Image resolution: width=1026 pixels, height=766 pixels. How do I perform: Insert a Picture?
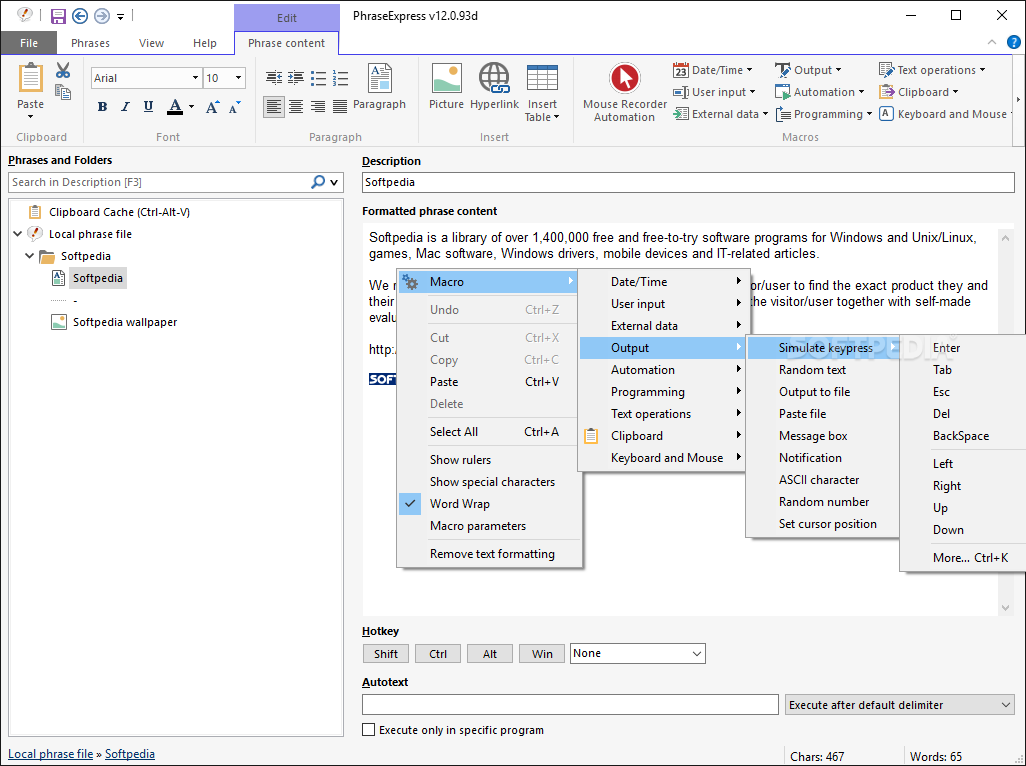point(446,86)
